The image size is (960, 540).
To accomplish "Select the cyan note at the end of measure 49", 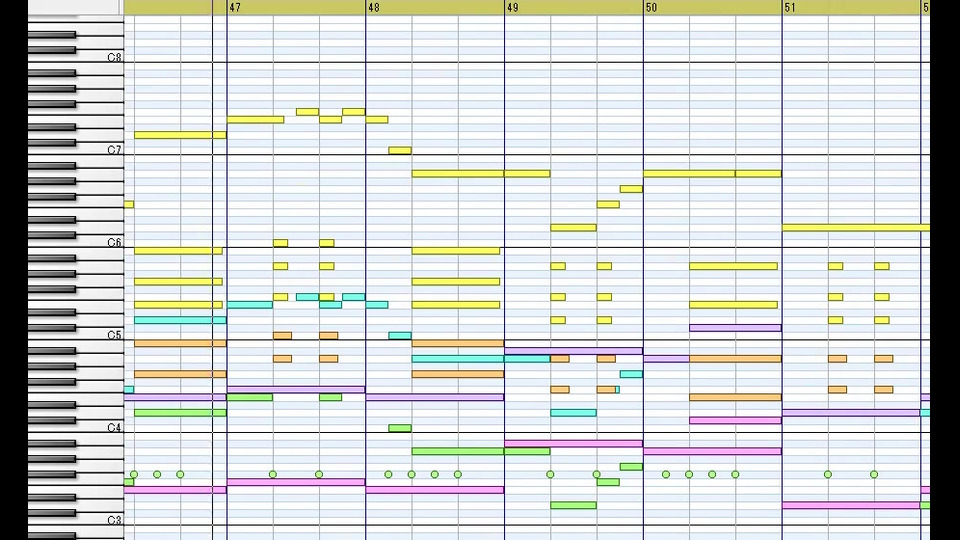I will coord(631,374).
